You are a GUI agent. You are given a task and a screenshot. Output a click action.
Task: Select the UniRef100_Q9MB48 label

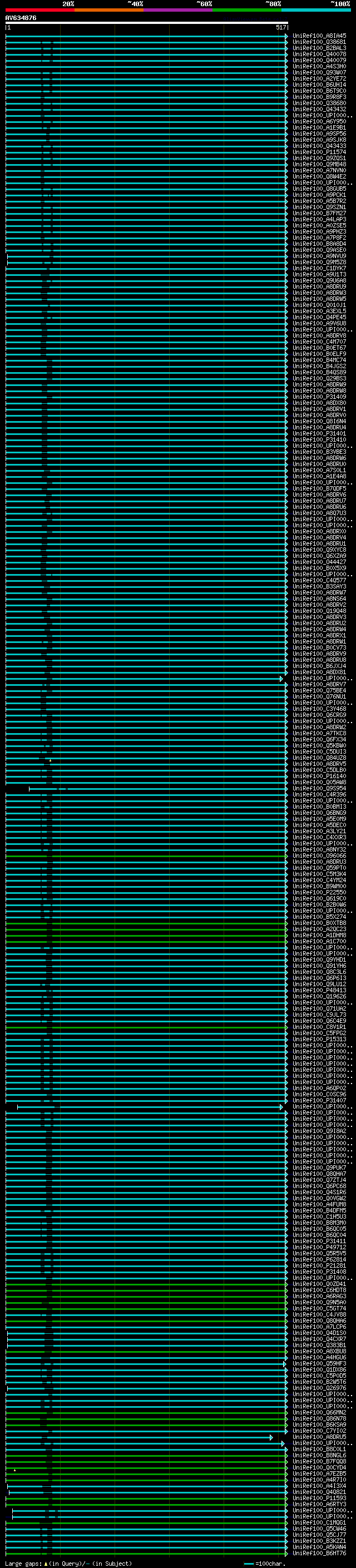click(319, 164)
